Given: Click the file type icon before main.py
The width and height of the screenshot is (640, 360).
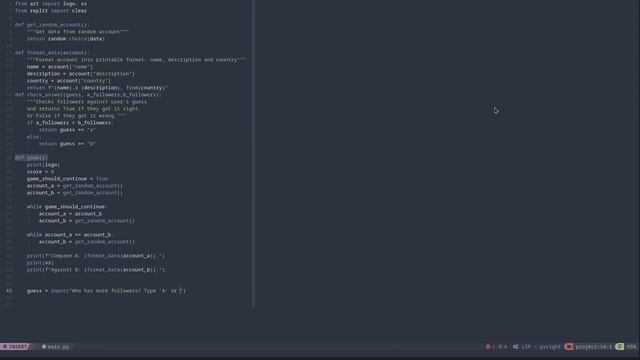Looking at the screenshot, I should [44, 347].
